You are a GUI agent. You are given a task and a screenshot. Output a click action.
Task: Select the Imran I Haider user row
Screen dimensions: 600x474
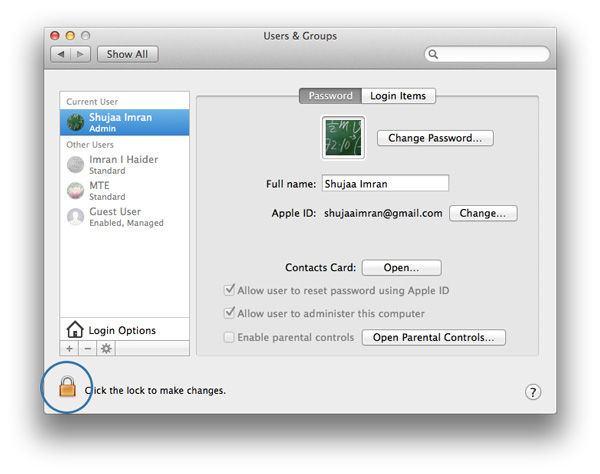coord(124,165)
